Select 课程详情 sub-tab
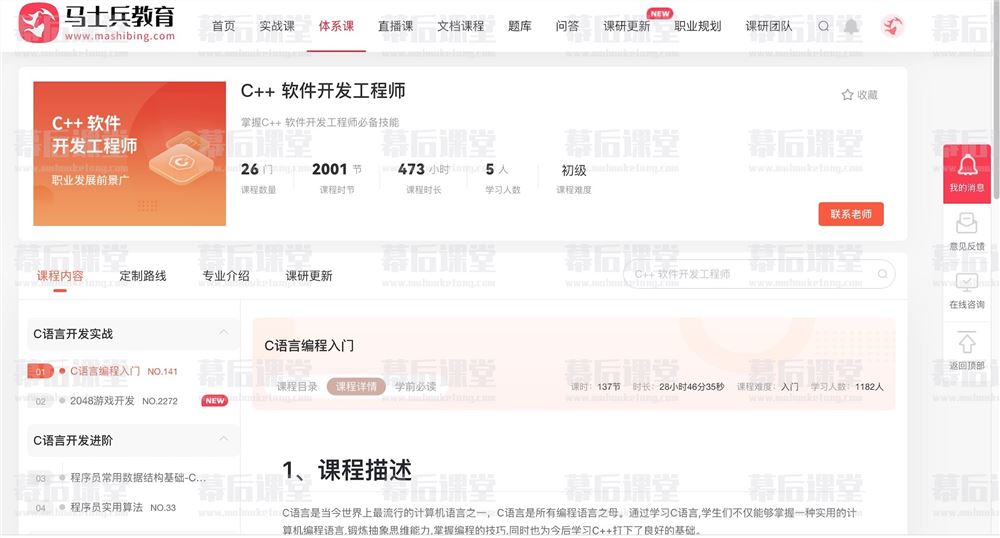This screenshot has width=1000, height=538. [356, 386]
